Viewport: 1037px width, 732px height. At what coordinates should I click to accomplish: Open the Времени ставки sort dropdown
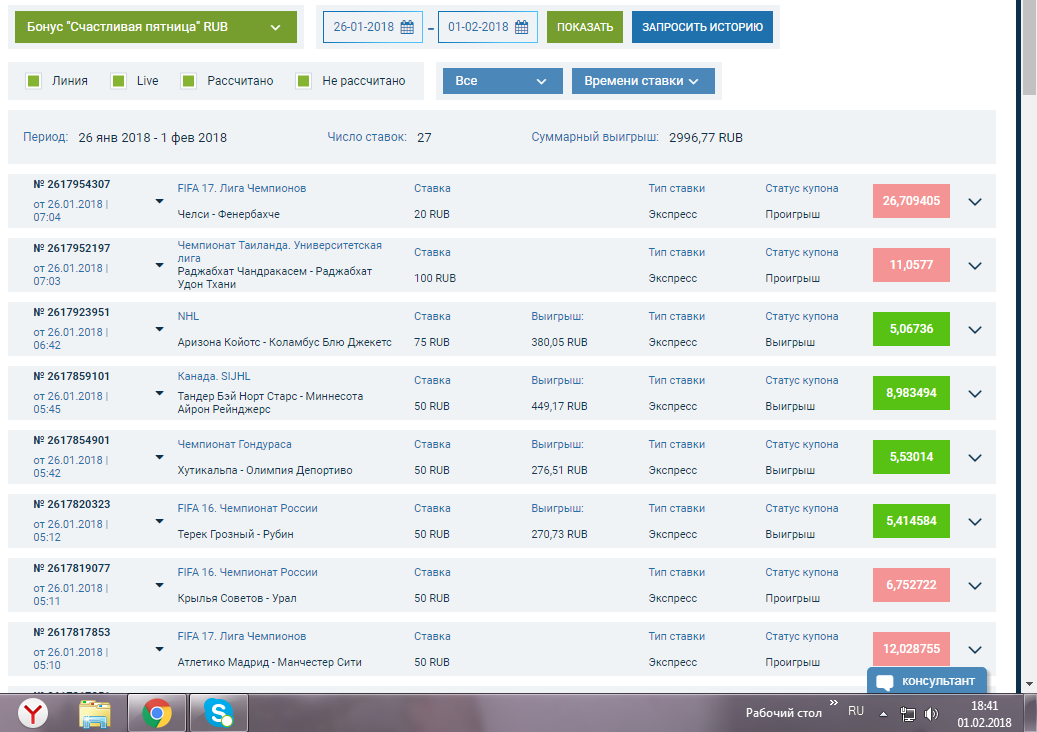tap(642, 81)
